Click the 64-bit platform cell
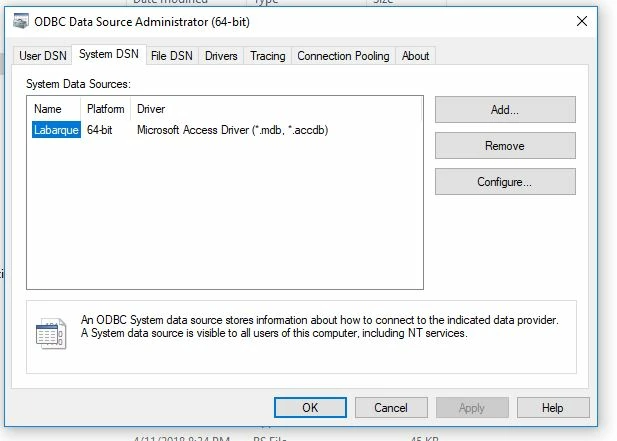The height and width of the screenshot is (441, 617). (100, 130)
